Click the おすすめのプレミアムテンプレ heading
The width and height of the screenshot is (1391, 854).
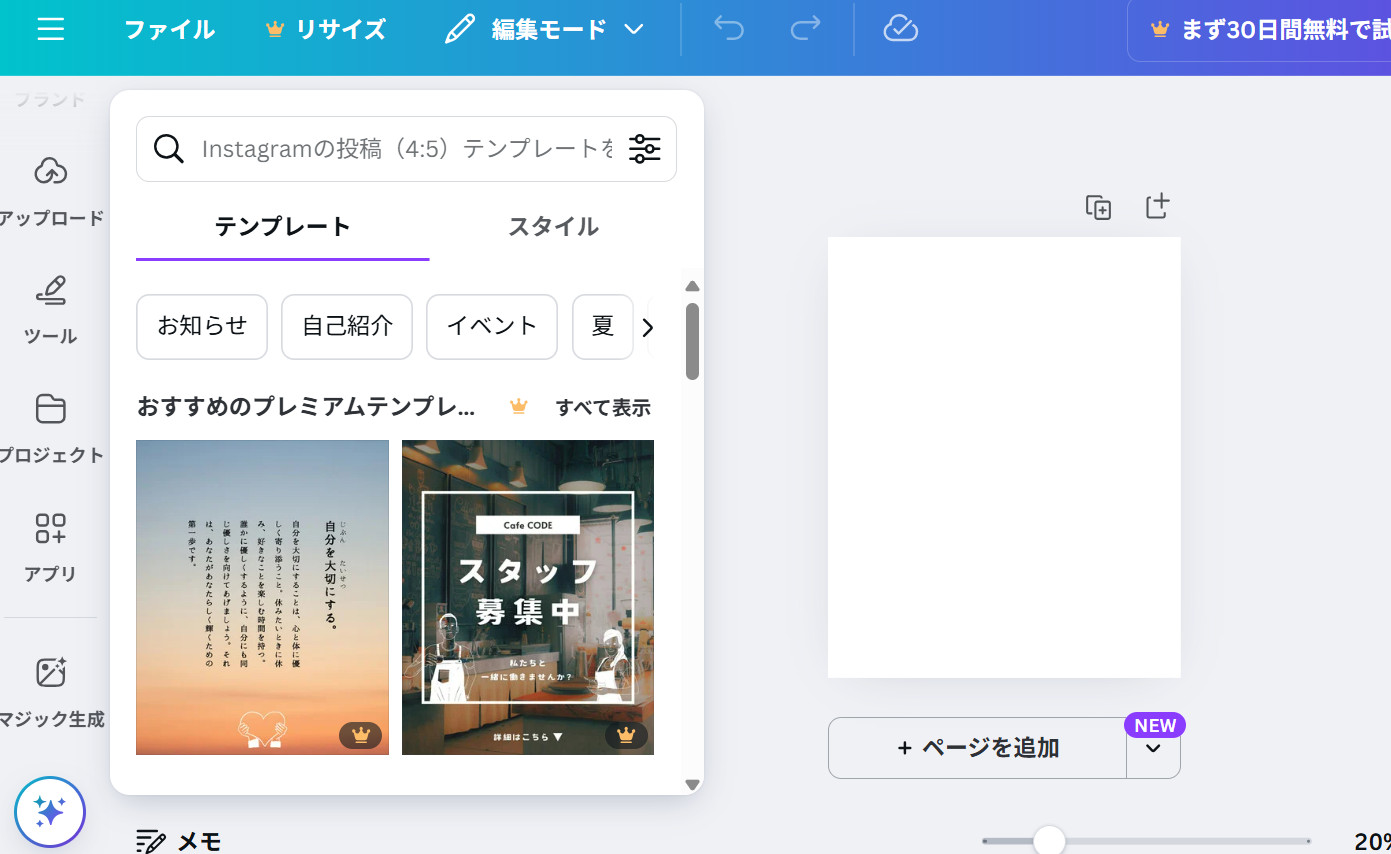pos(306,407)
